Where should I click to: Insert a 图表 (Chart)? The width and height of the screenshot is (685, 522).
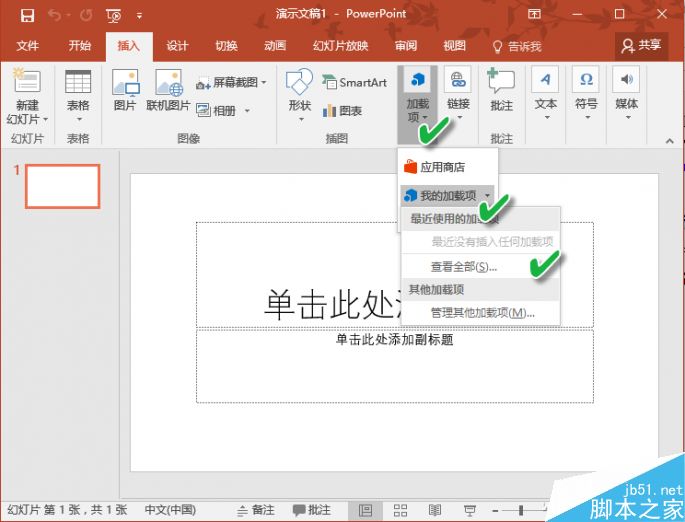pyautogui.click(x=342, y=111)
